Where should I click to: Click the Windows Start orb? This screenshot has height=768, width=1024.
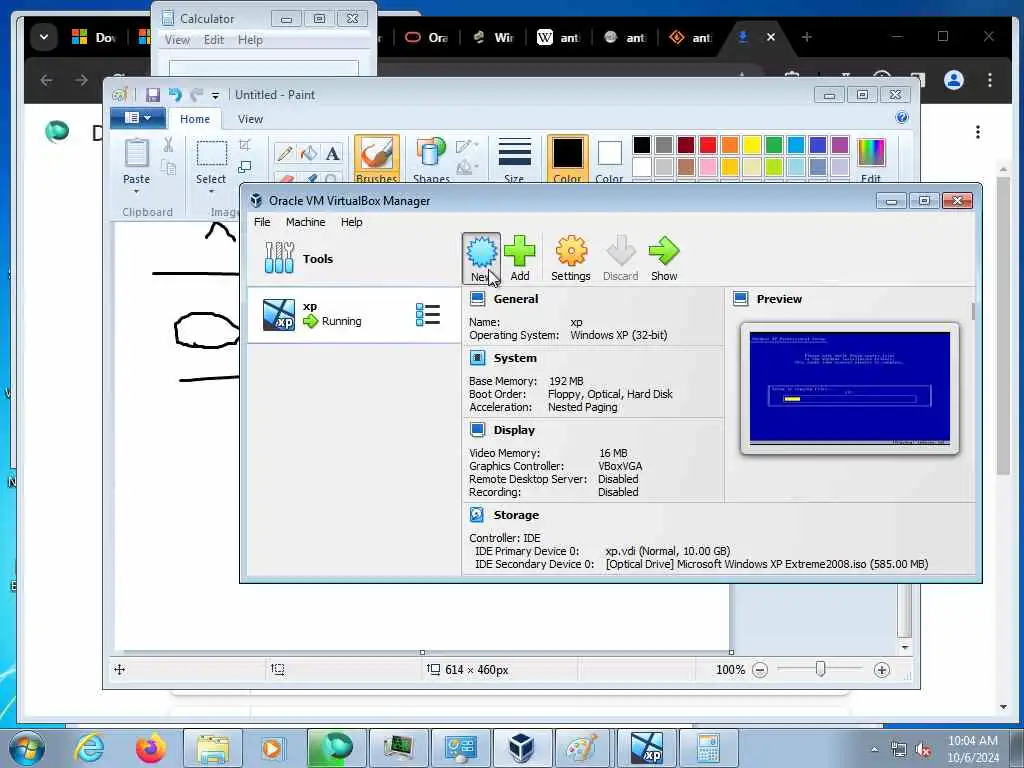coord(27,748)
